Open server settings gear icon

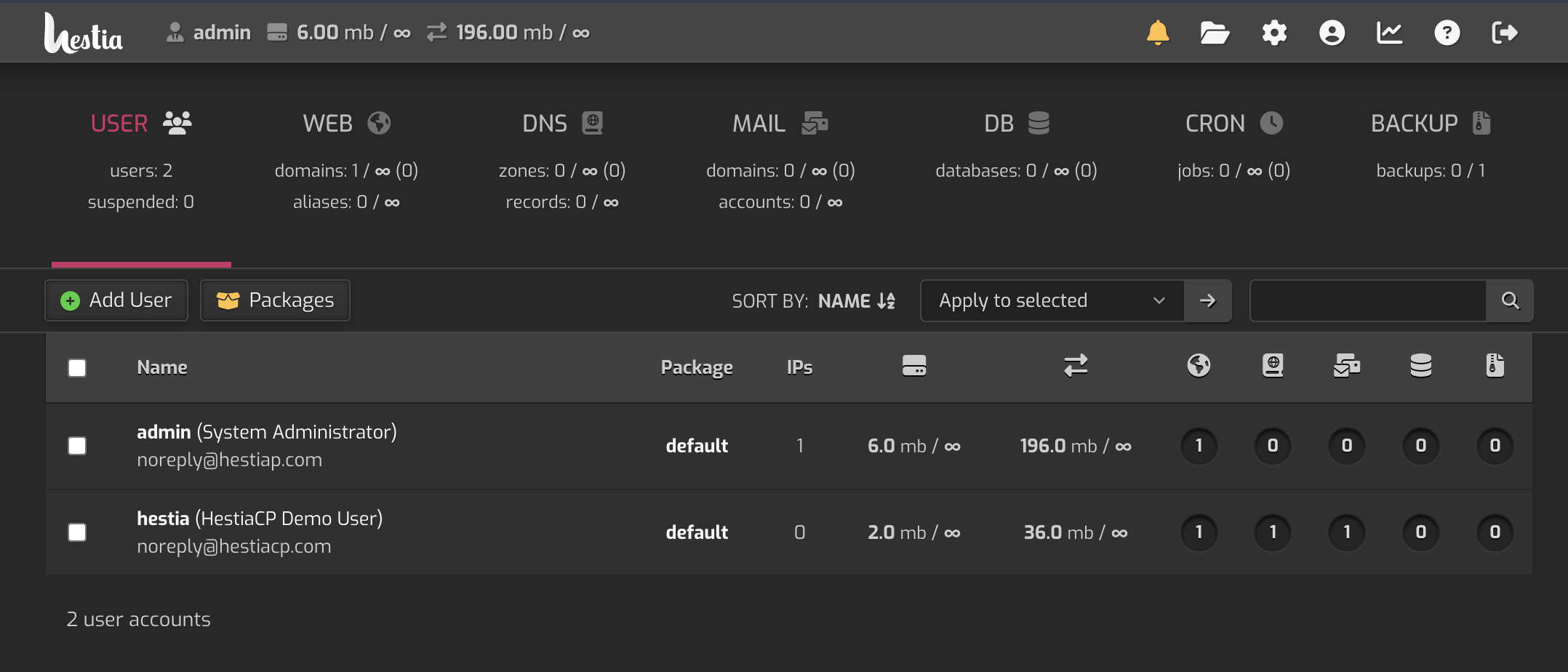tap(1274, 33)
